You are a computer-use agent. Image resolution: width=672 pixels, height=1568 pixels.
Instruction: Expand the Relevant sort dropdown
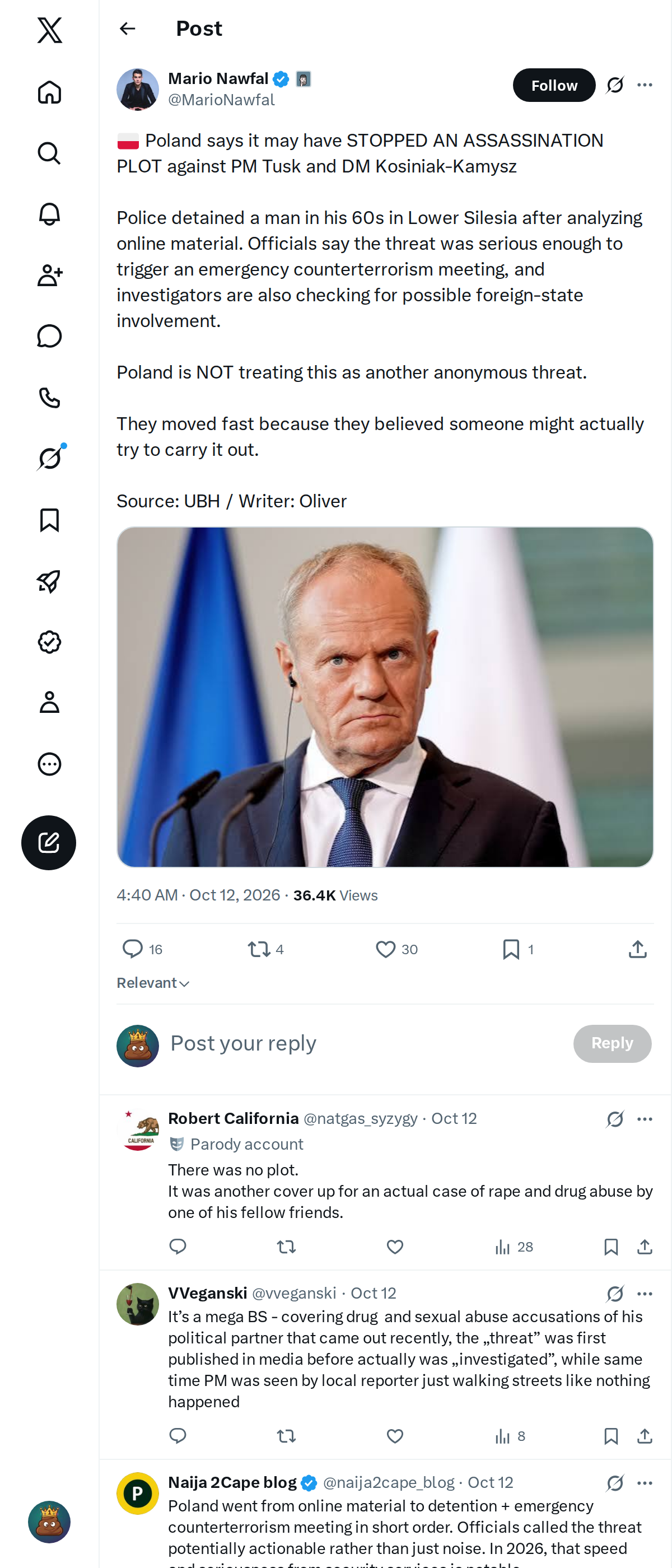click(x=153, y=982)
